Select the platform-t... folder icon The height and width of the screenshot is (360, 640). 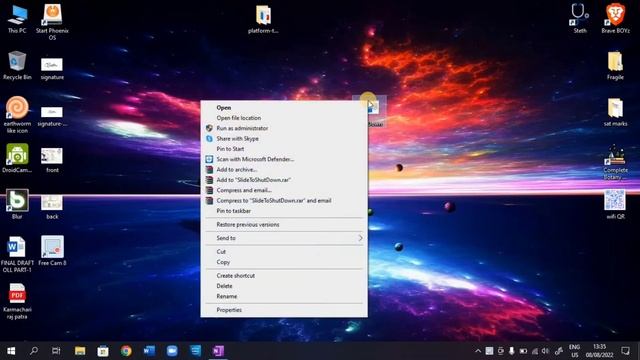tap(263, 20)
